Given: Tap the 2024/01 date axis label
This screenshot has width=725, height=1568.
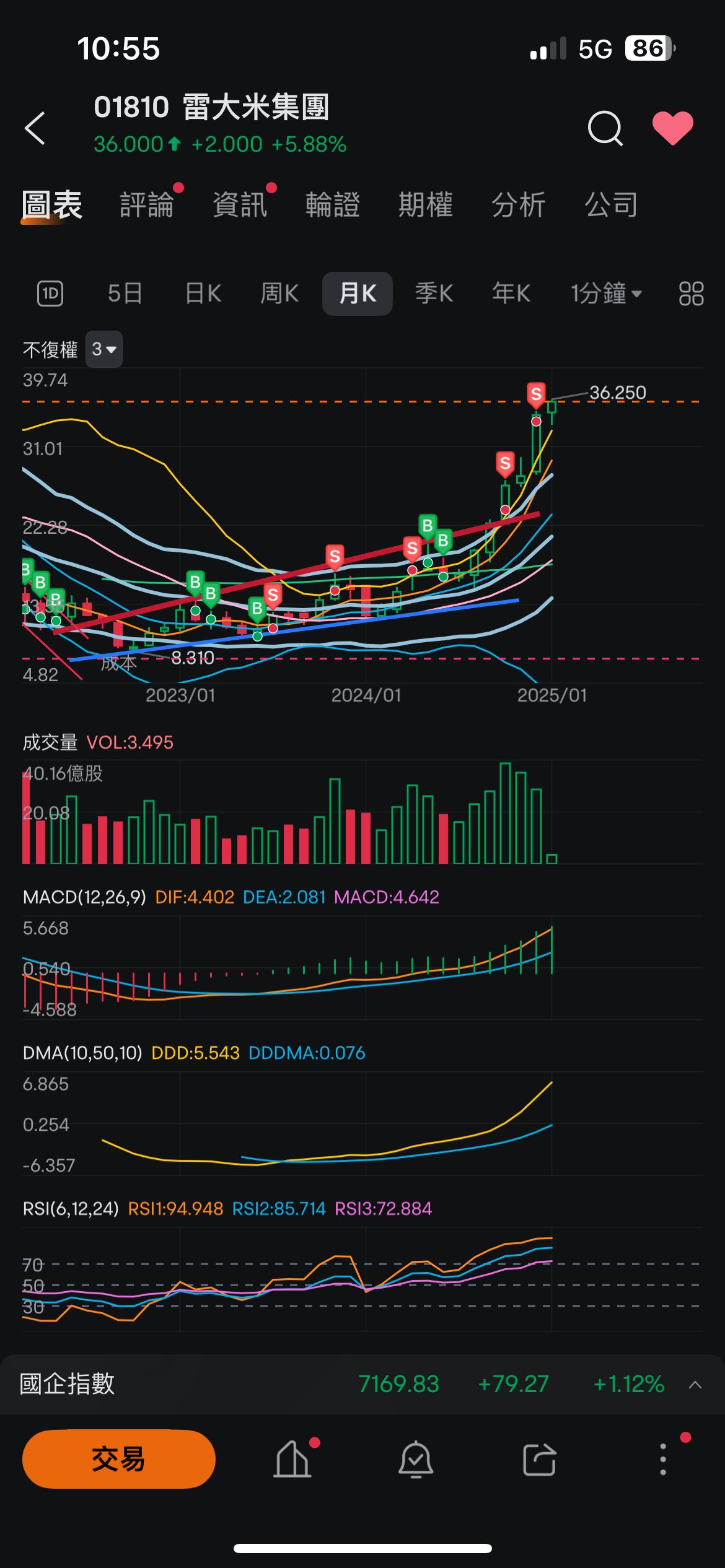Looking at the screenshot, I should pyautogui.click(x=366, y=695).
